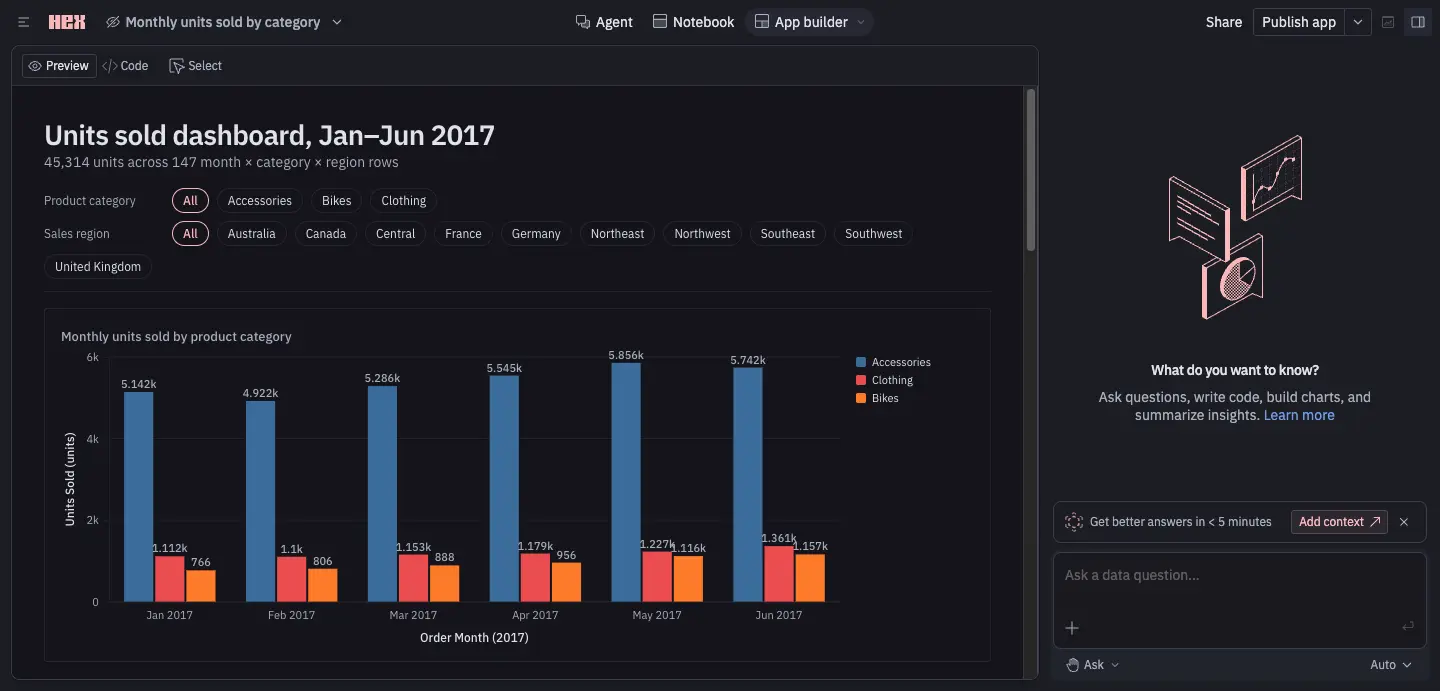Click Add context button
1440x691 pixels.
pos(1339,522)
